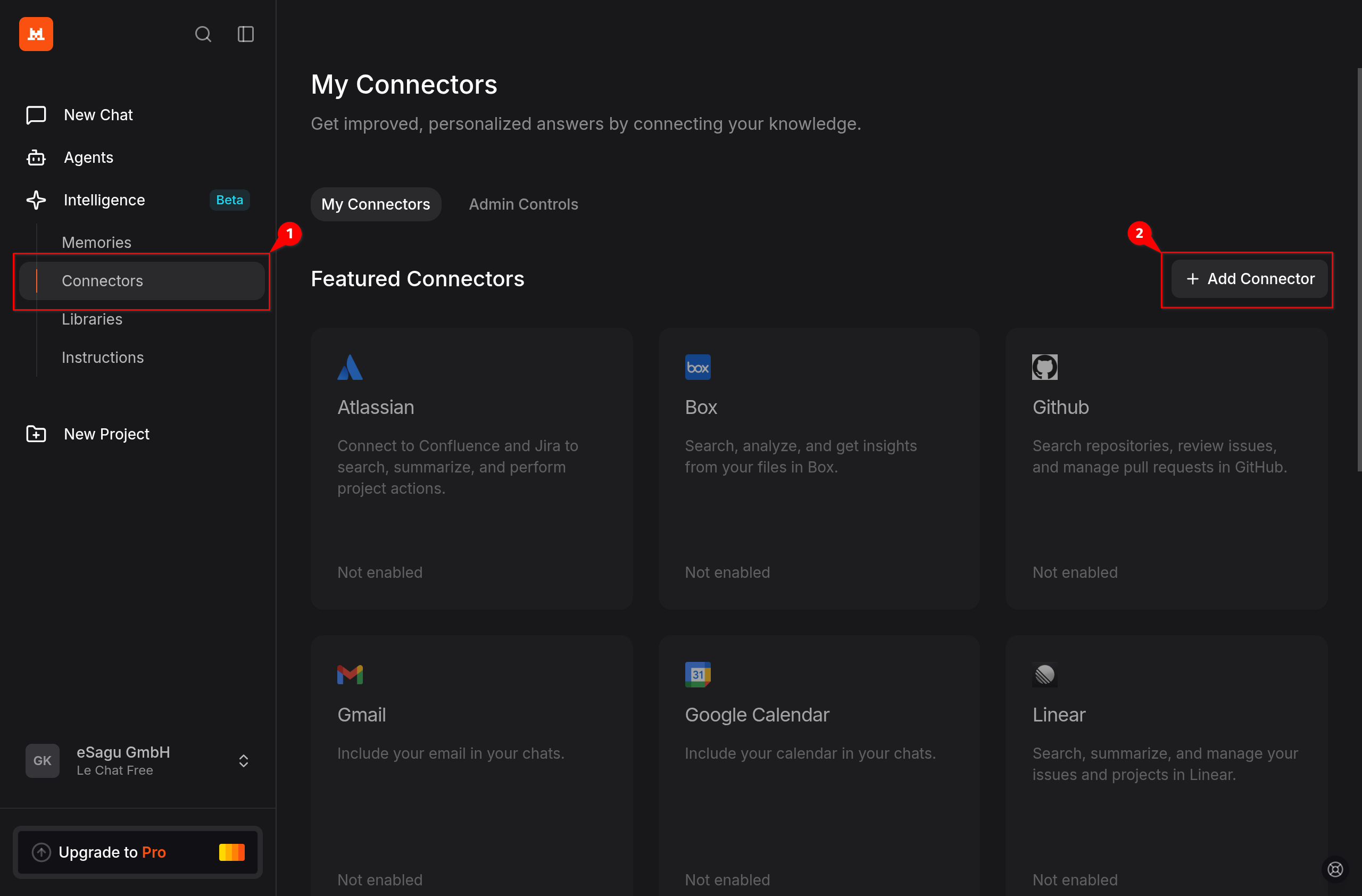Start a New Chat
The height and width of the screenshot is (896, 1362).
98,115
